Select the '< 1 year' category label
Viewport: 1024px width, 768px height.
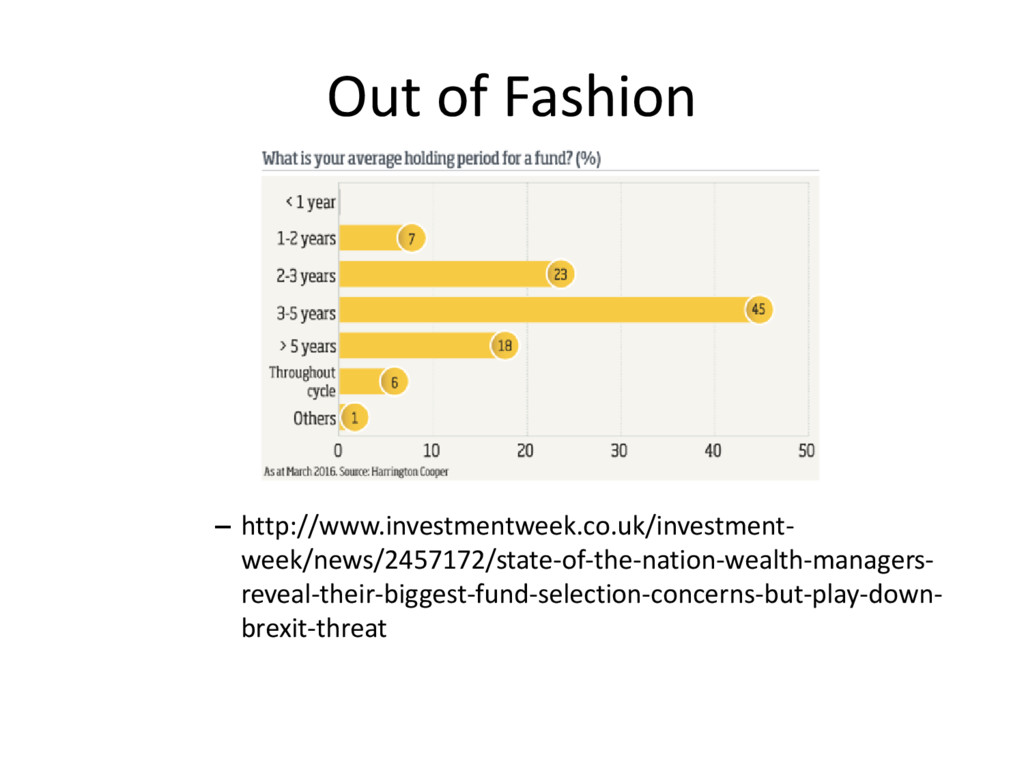click(x=310, y=202)
